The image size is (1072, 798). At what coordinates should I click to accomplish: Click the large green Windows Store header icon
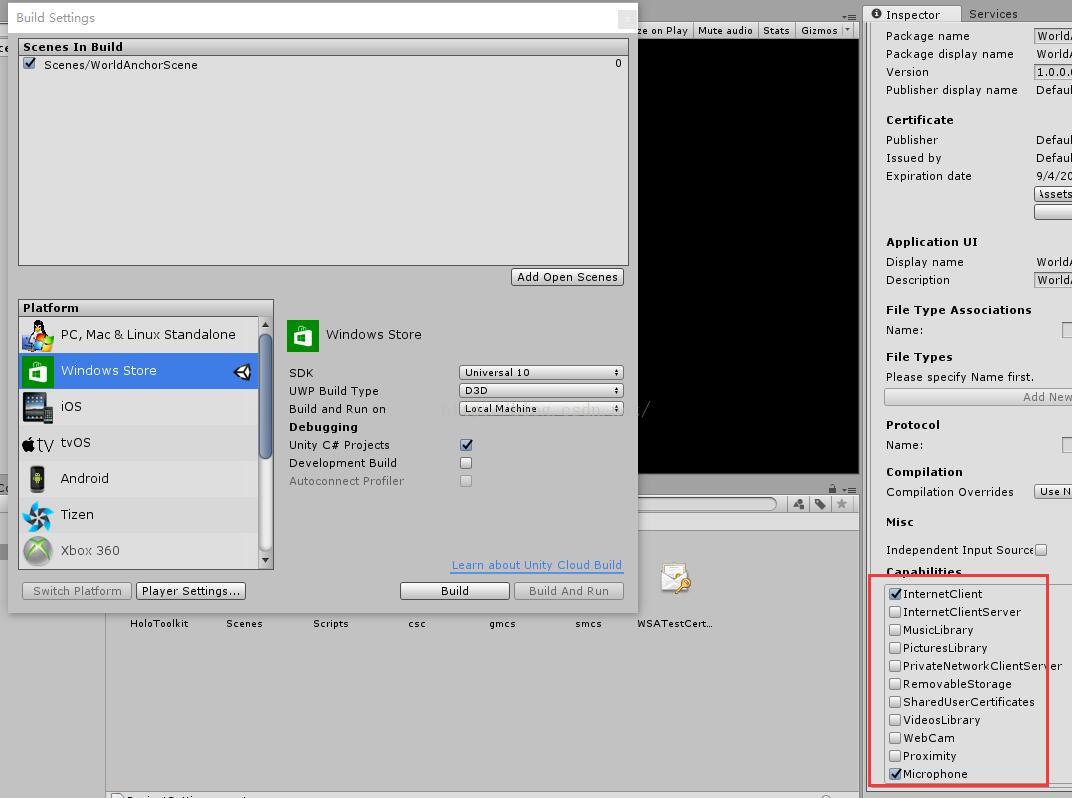[303, 336]
